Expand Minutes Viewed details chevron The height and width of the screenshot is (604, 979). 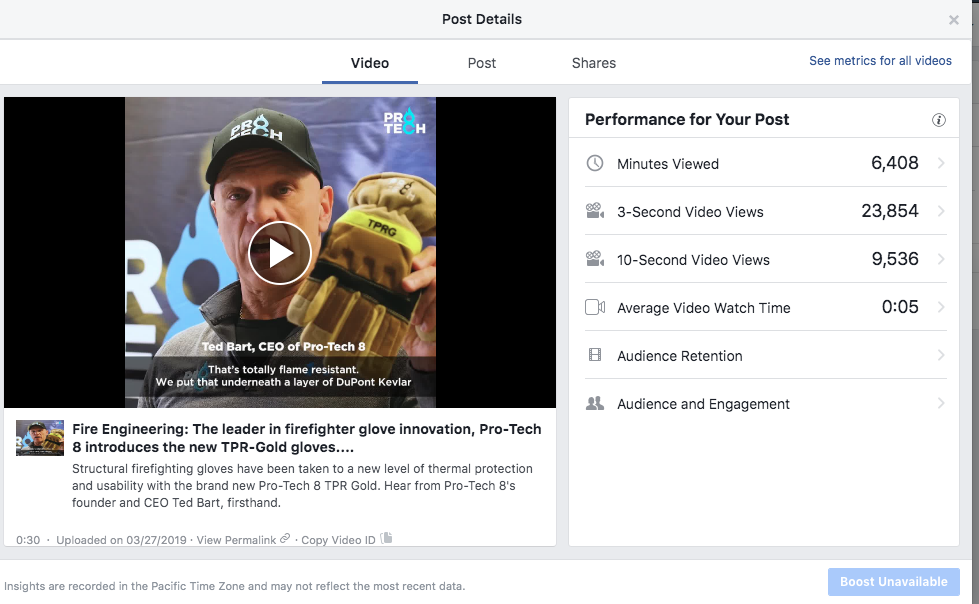(x=941, y=163)
